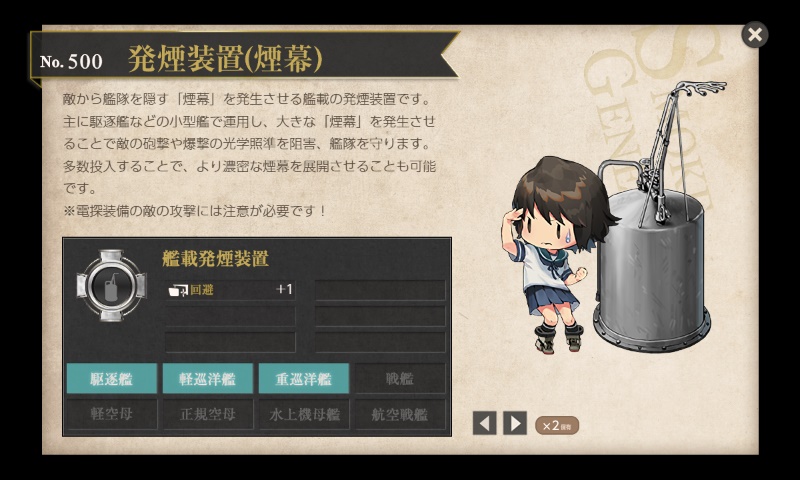Go to next equipment with right arrow
800x480 pixels.
tap(515, 423)
